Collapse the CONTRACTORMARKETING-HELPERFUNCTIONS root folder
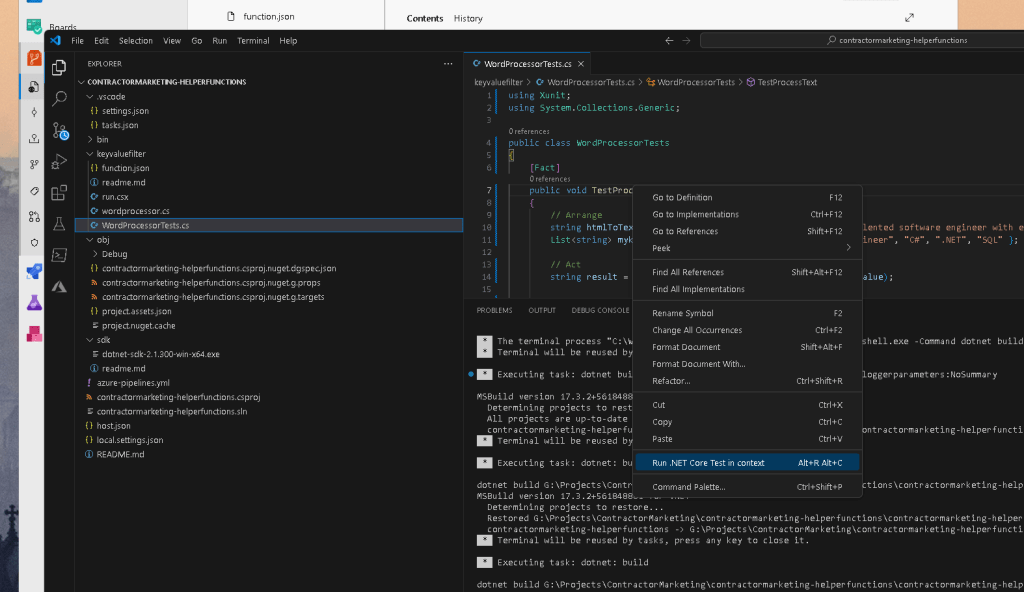The height and width of the screenshot is (592, 1024). click(x=82, y=82)
